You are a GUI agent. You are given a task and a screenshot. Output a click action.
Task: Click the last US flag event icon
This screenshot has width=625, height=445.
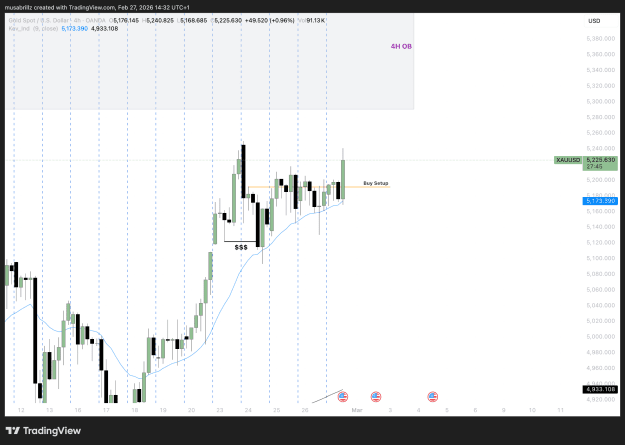[432, 397]
